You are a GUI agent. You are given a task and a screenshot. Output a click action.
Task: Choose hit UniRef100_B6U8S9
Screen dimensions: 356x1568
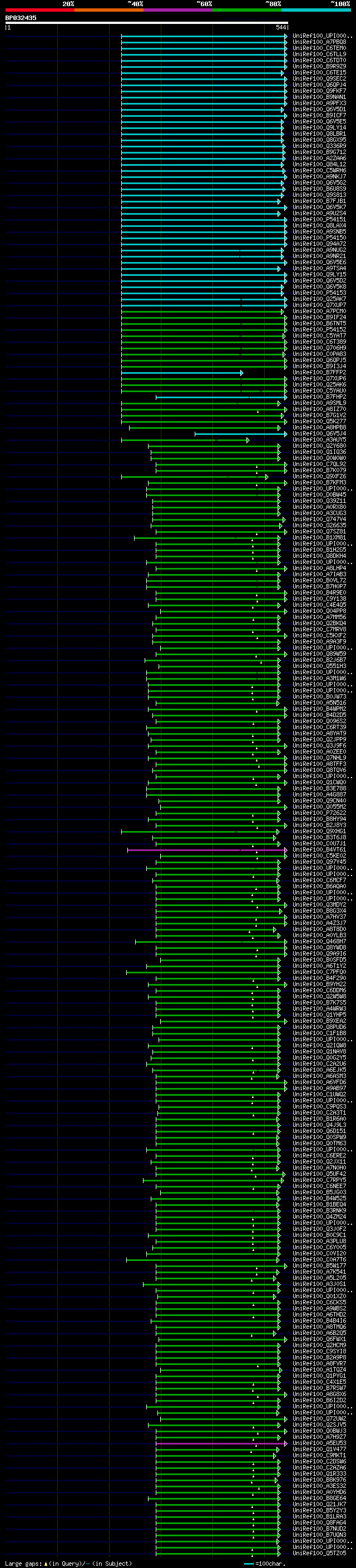319,189
